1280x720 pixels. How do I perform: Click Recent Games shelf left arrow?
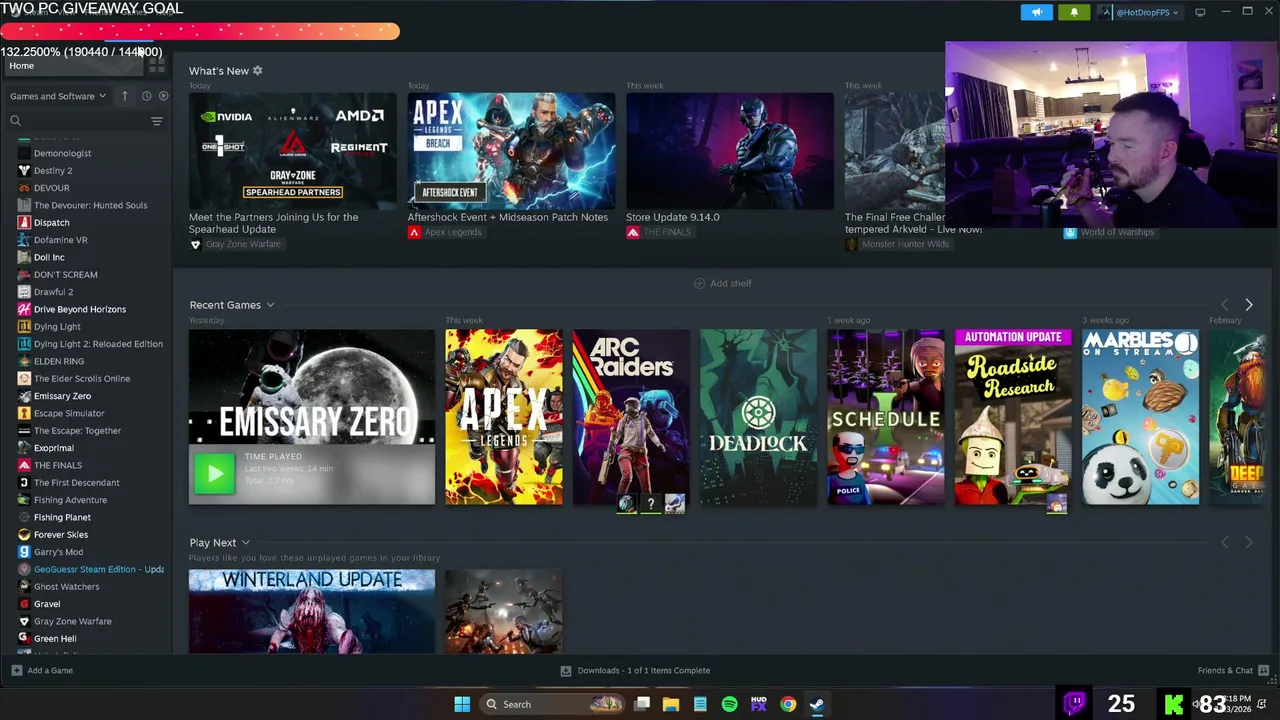tap(1224, 305)
